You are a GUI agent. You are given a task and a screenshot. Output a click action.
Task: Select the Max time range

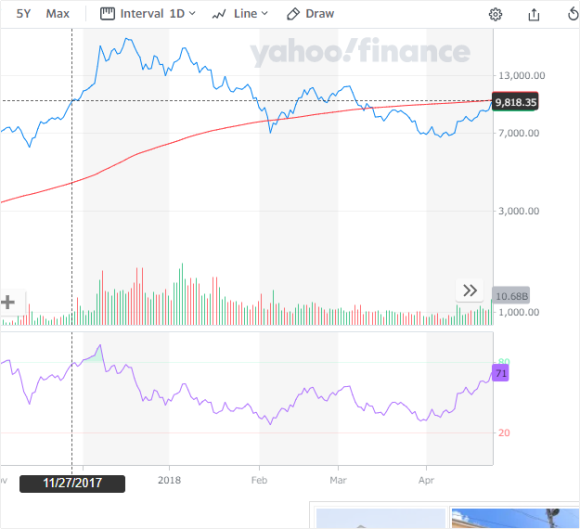pos(58,14)
